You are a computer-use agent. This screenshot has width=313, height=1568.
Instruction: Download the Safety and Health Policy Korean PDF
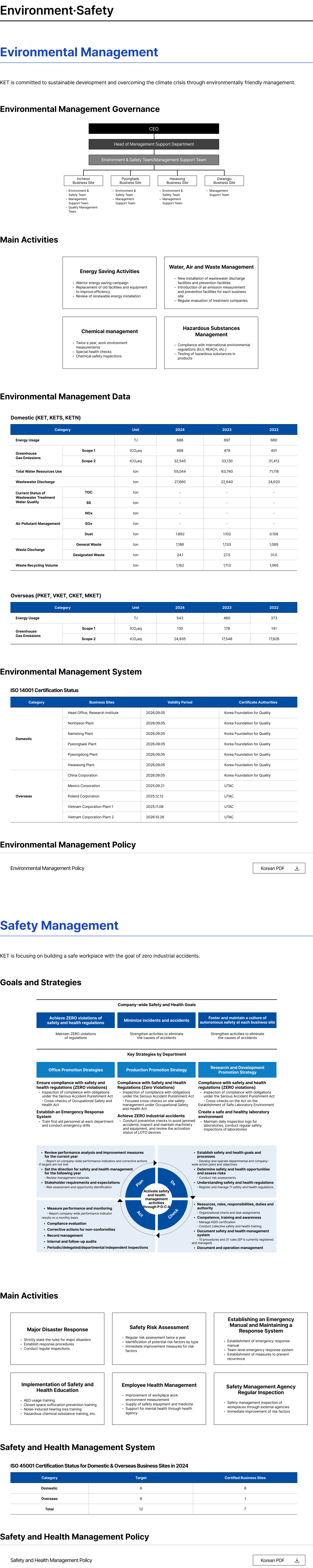279,1560
